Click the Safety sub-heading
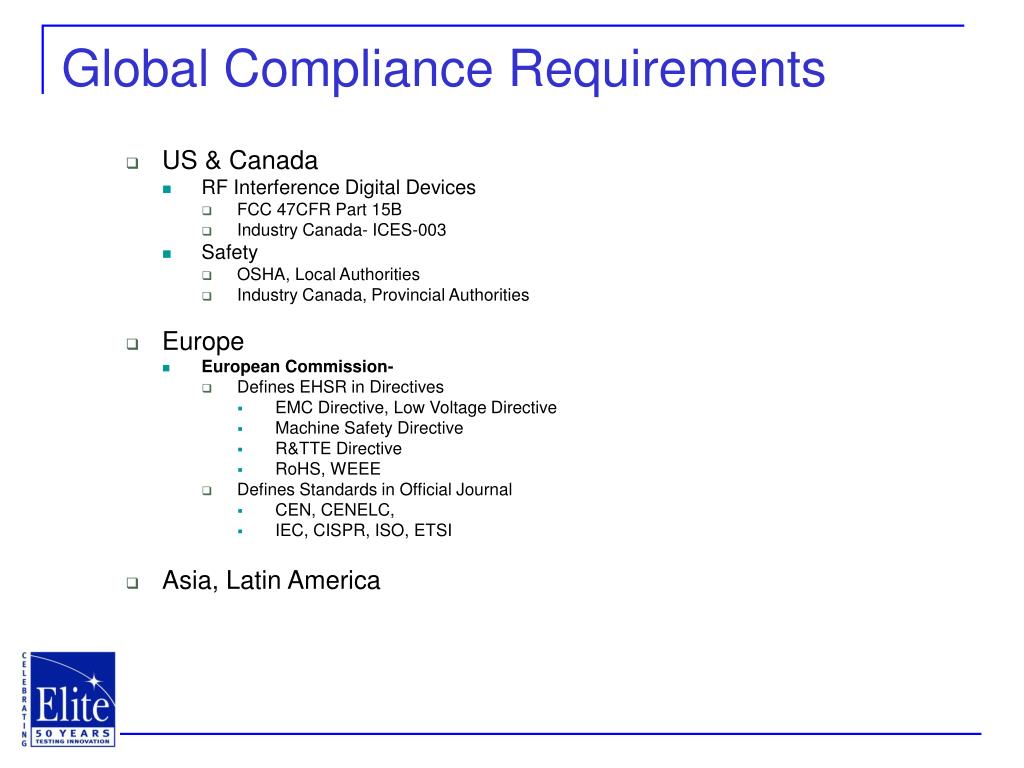The height and width of the screenshot is (768, 1024). [x=229, y=252]
